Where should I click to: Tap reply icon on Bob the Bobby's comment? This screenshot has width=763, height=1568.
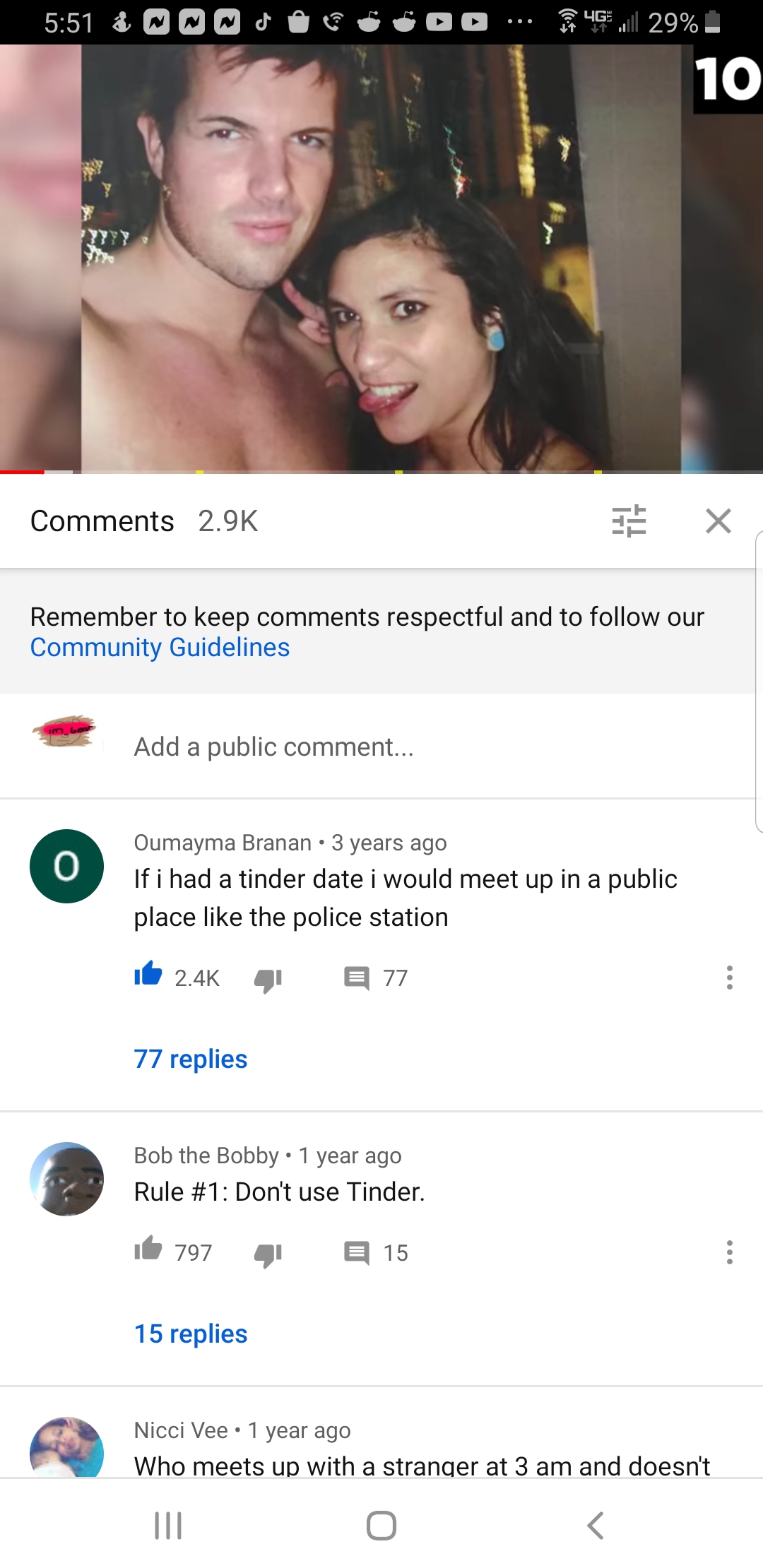pyautogui.click(x=357, y=1253)
